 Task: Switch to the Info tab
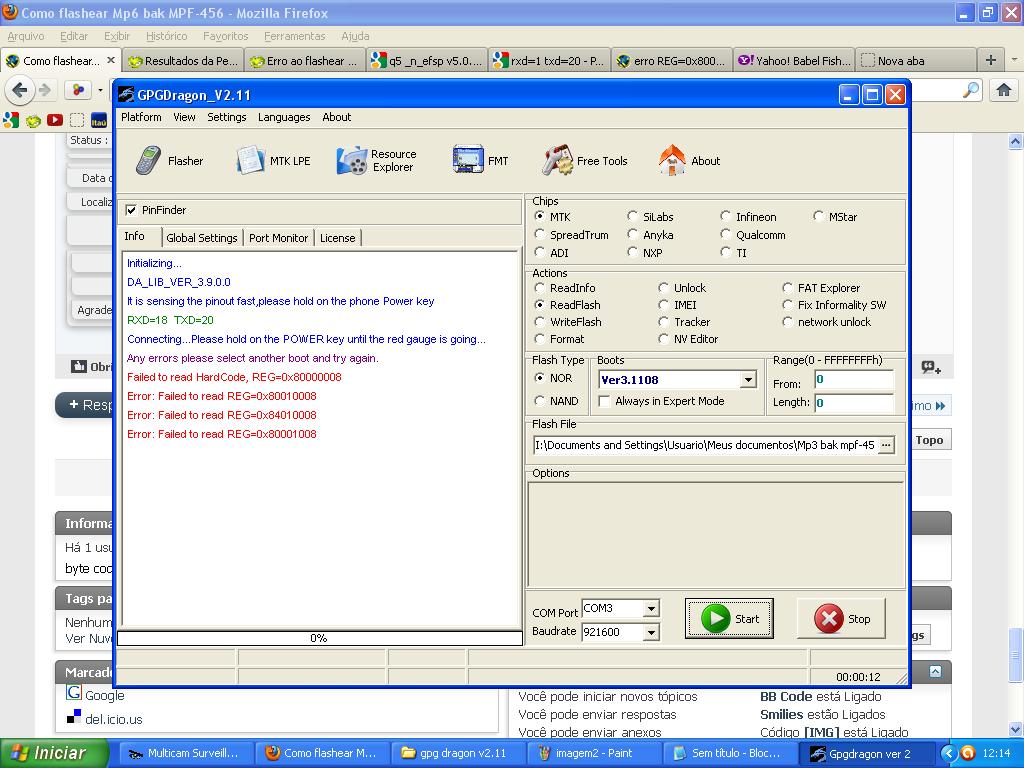click(x=135, y=236)
